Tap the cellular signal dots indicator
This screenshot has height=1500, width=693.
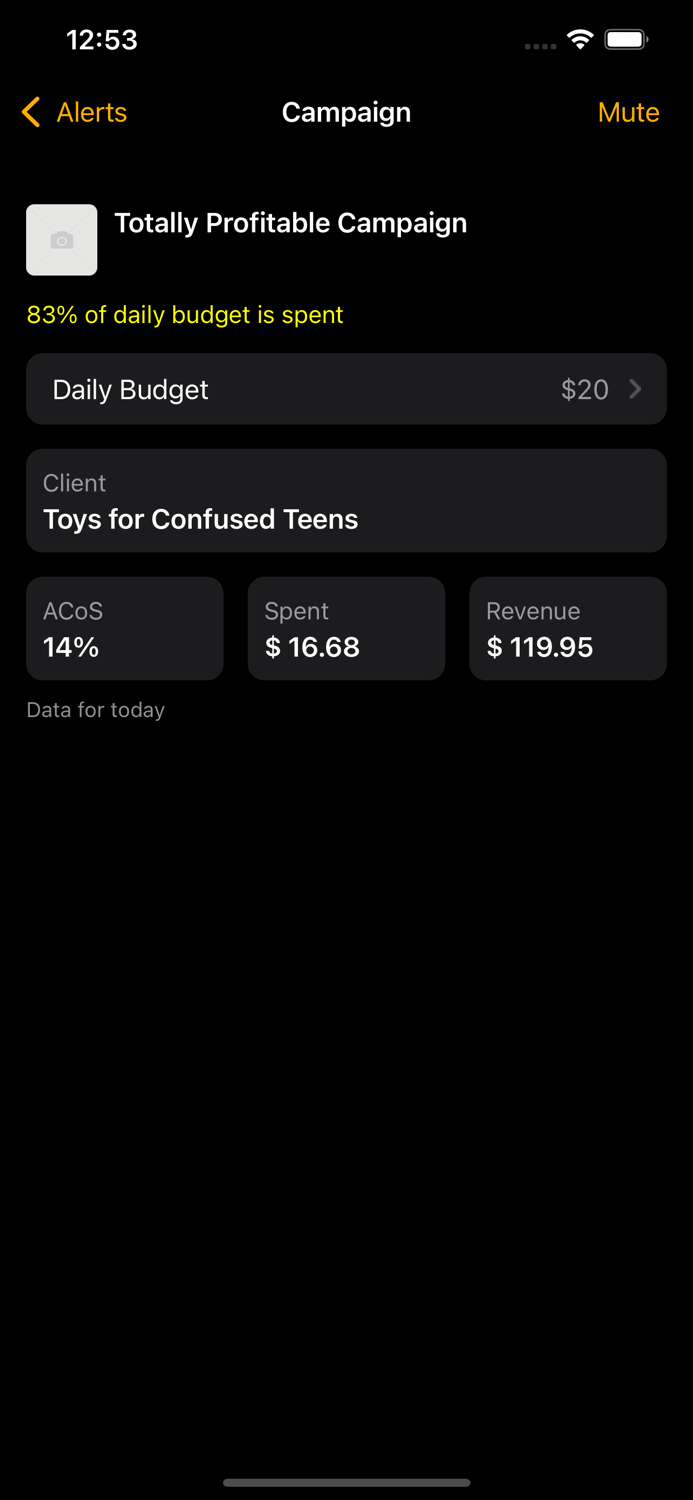coord(540,46)
